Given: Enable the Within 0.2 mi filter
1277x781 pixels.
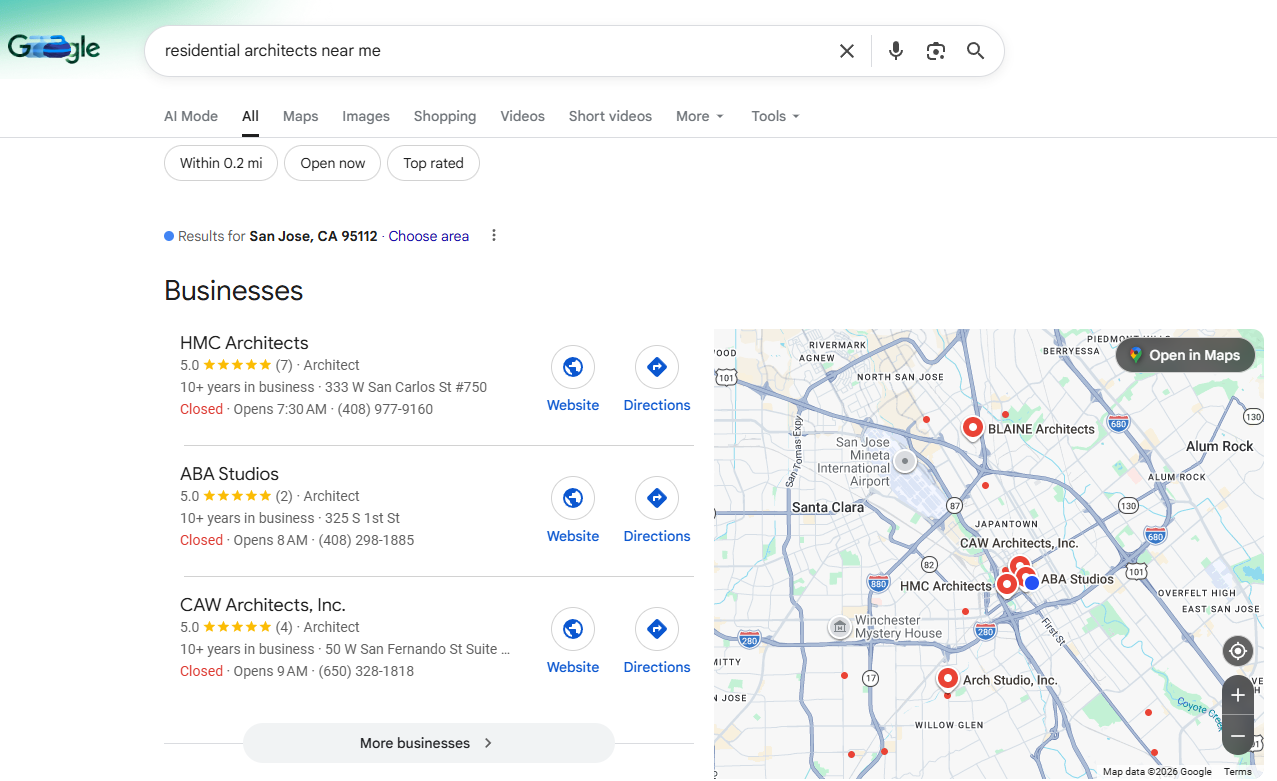Looking at the screenshot, I should [x=221, y=163].
